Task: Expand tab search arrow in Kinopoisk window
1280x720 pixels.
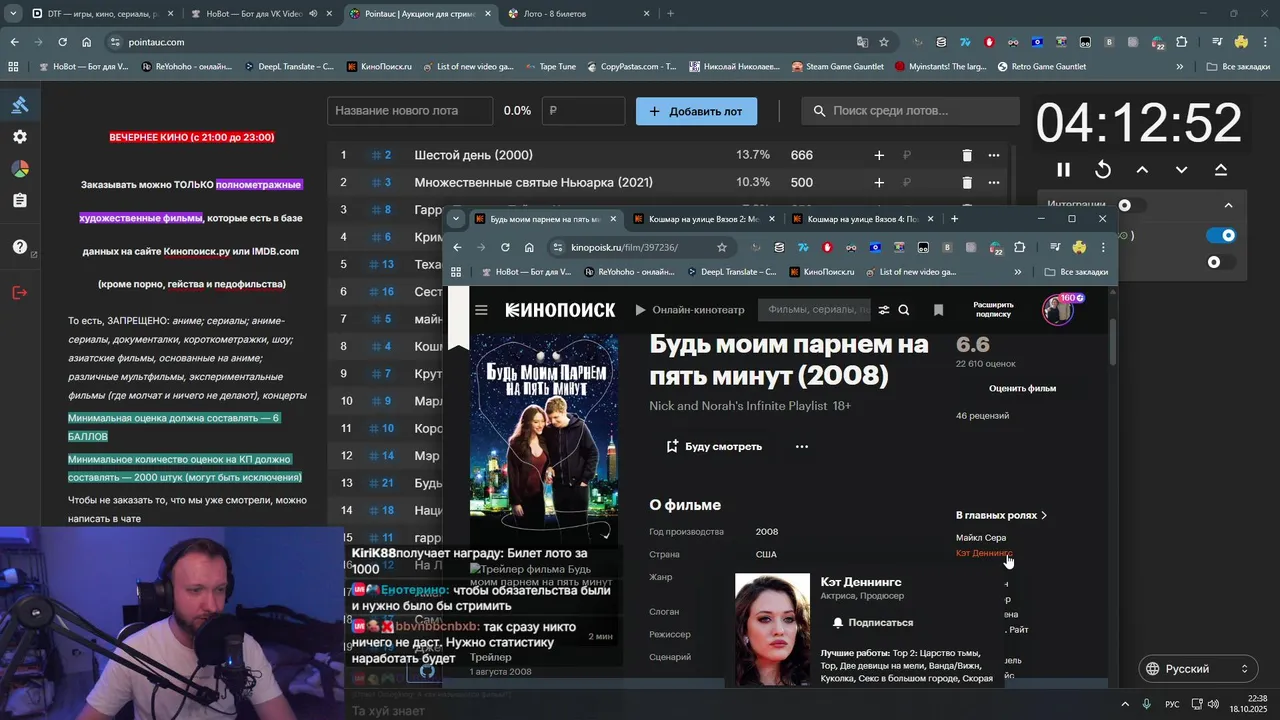Action: [456, 218]
